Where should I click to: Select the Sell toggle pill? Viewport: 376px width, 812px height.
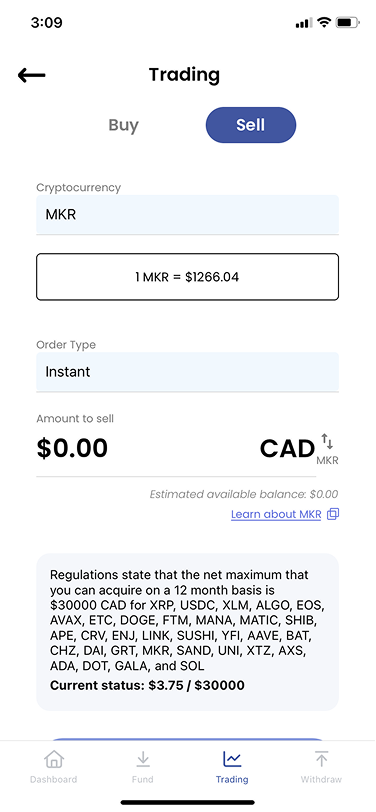pyautogui.click(x=251, y=125)
